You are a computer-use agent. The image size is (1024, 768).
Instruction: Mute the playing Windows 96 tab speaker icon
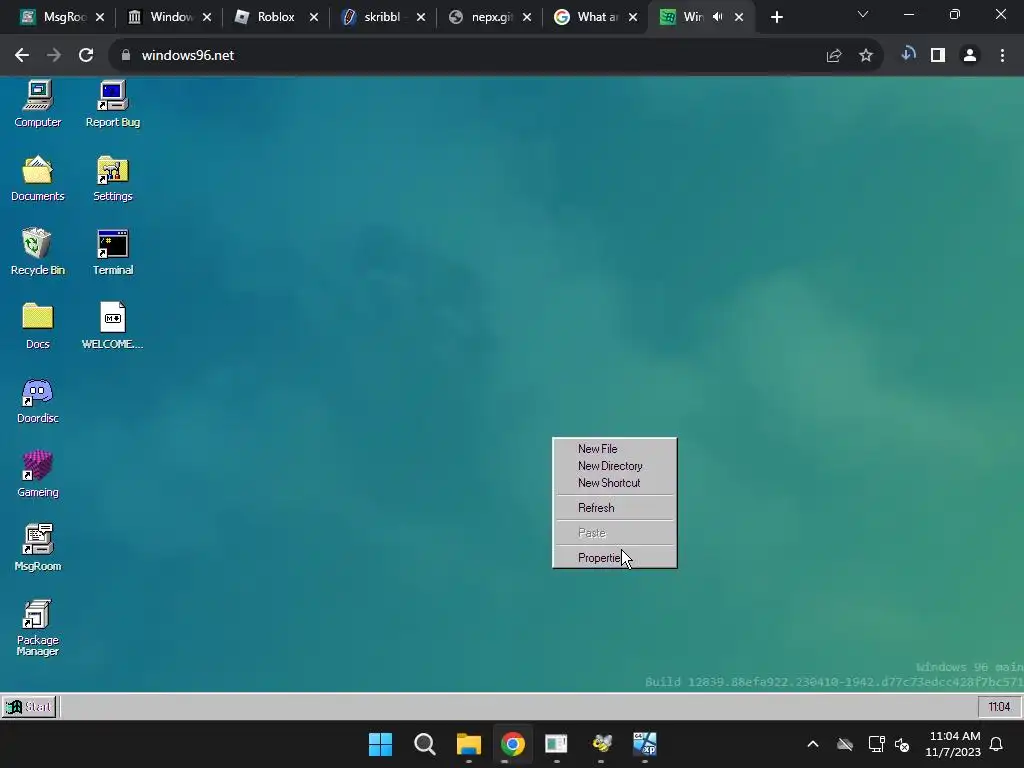pyautogui.click(x=717, y=17)
